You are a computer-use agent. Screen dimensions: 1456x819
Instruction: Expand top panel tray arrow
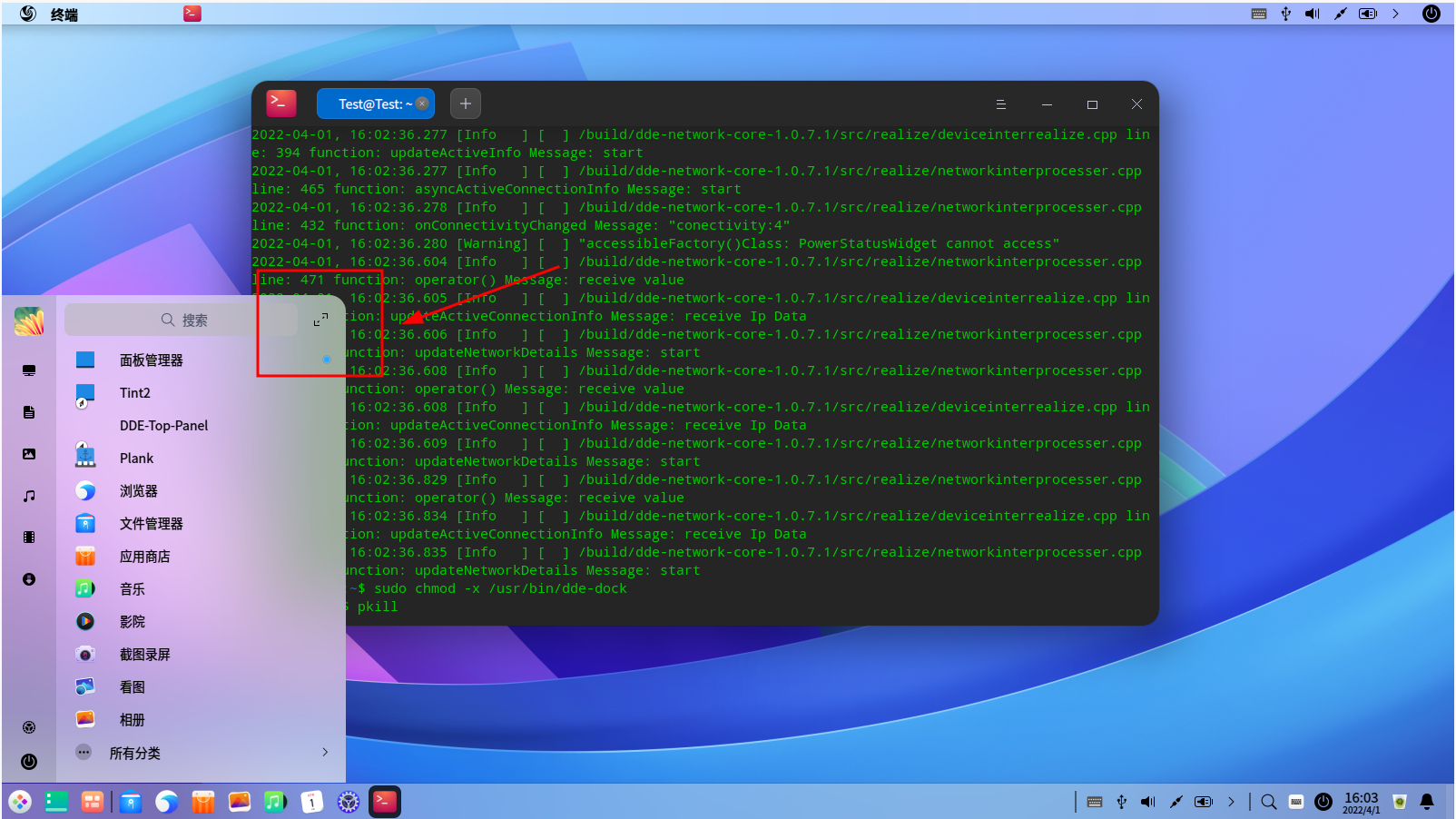[x=1395, y=14]
